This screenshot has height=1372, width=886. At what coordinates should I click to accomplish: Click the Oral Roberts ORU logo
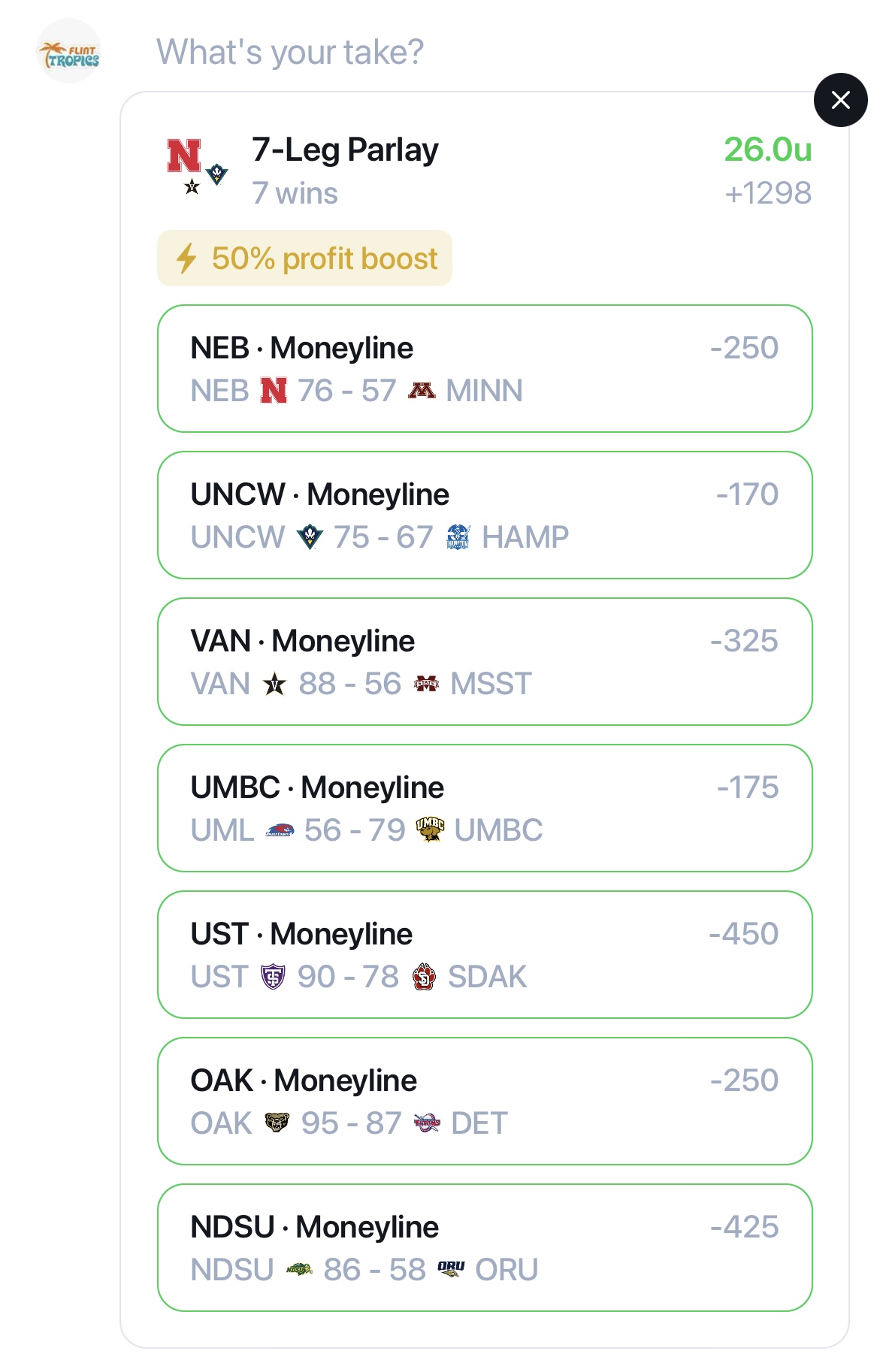451,1270
